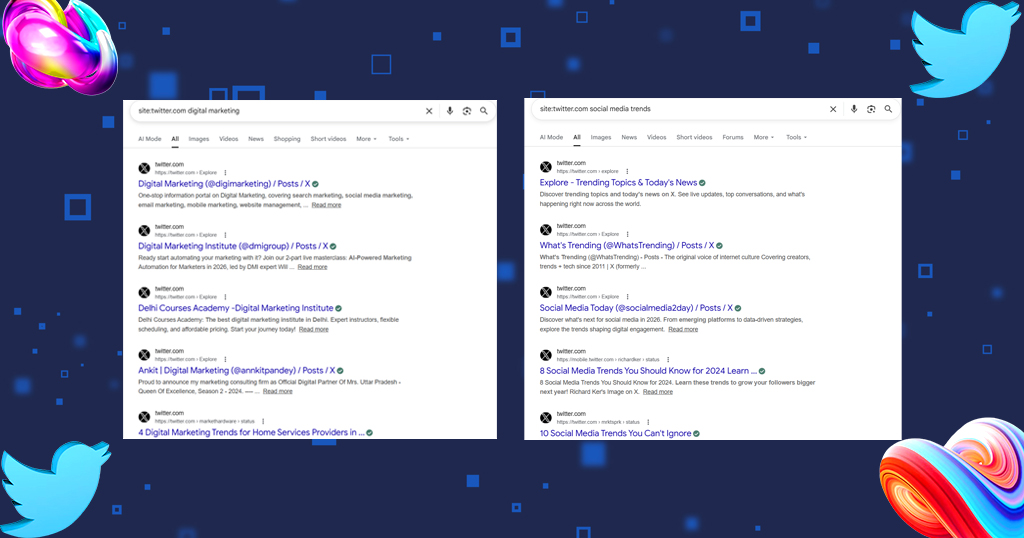This screenshot has width=1024, height=538.
Task: Open '4 Digital Marketing Trends for Home Services' result
Action: click(x=251, y=432)
